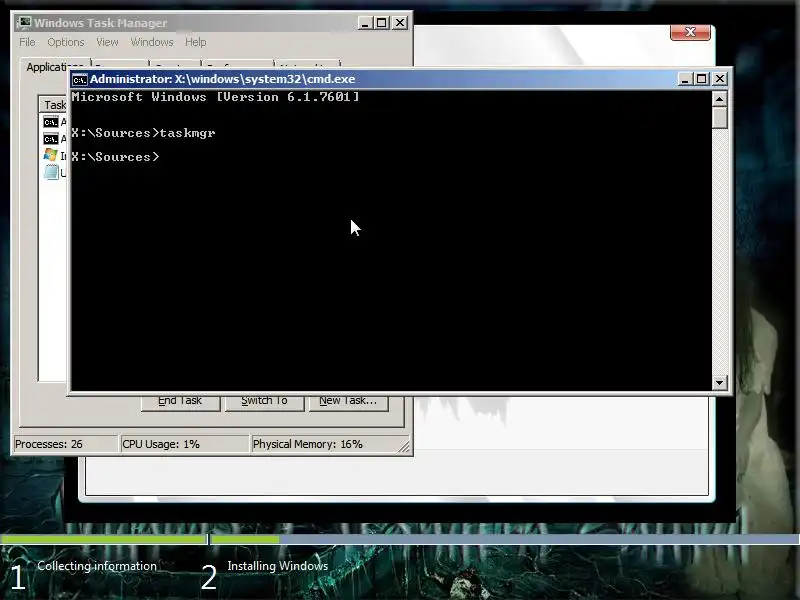The width and height of the screenshot is (800, 600).
Task: Click the Task column header
Action: click(54, 105)
